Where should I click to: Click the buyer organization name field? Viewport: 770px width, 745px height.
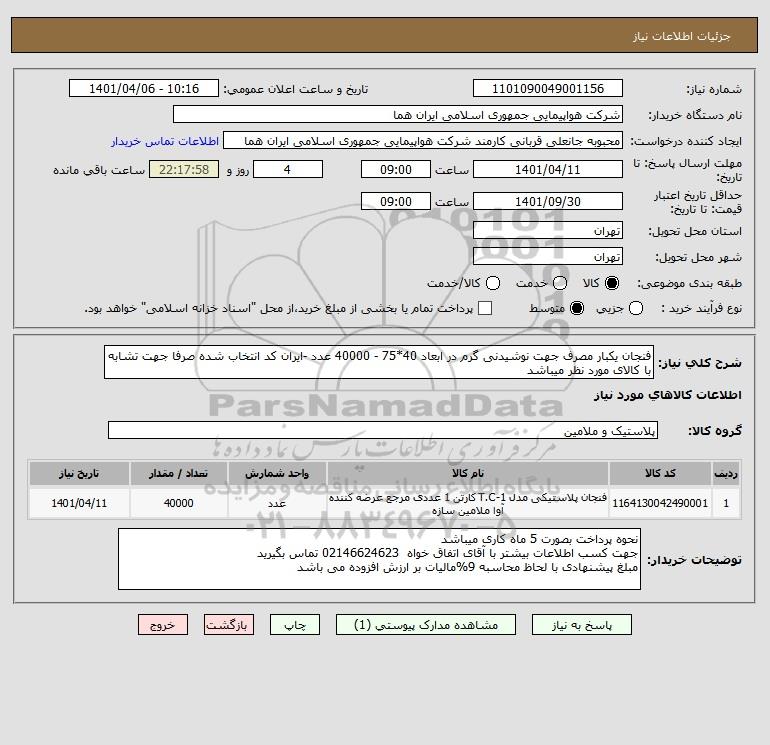coord(398,115)
